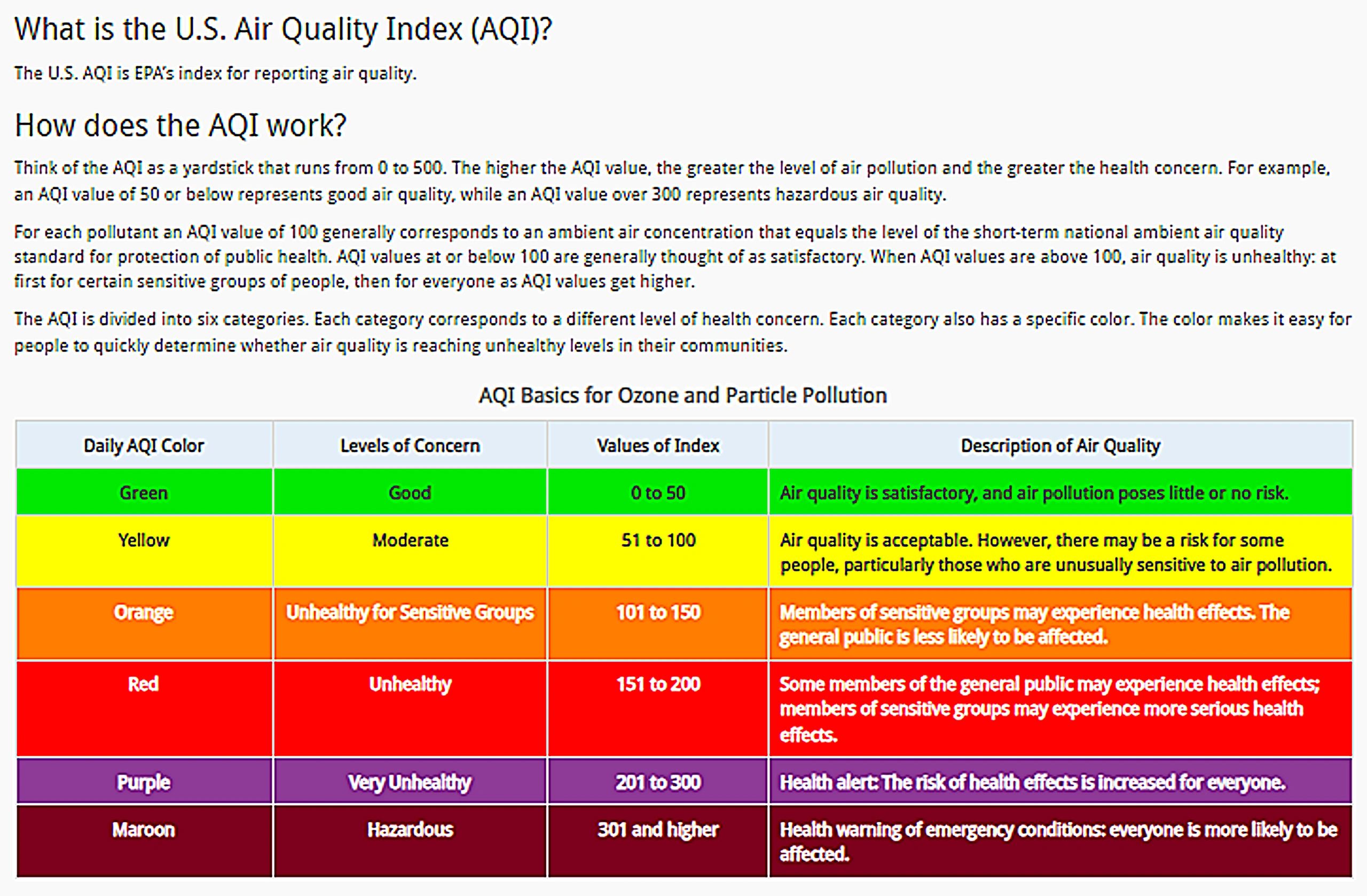Screen dimensions: 1367x896
Task: Select the 'Unhealthy for Sensitive Groups' cell
Action: (410, 612)
